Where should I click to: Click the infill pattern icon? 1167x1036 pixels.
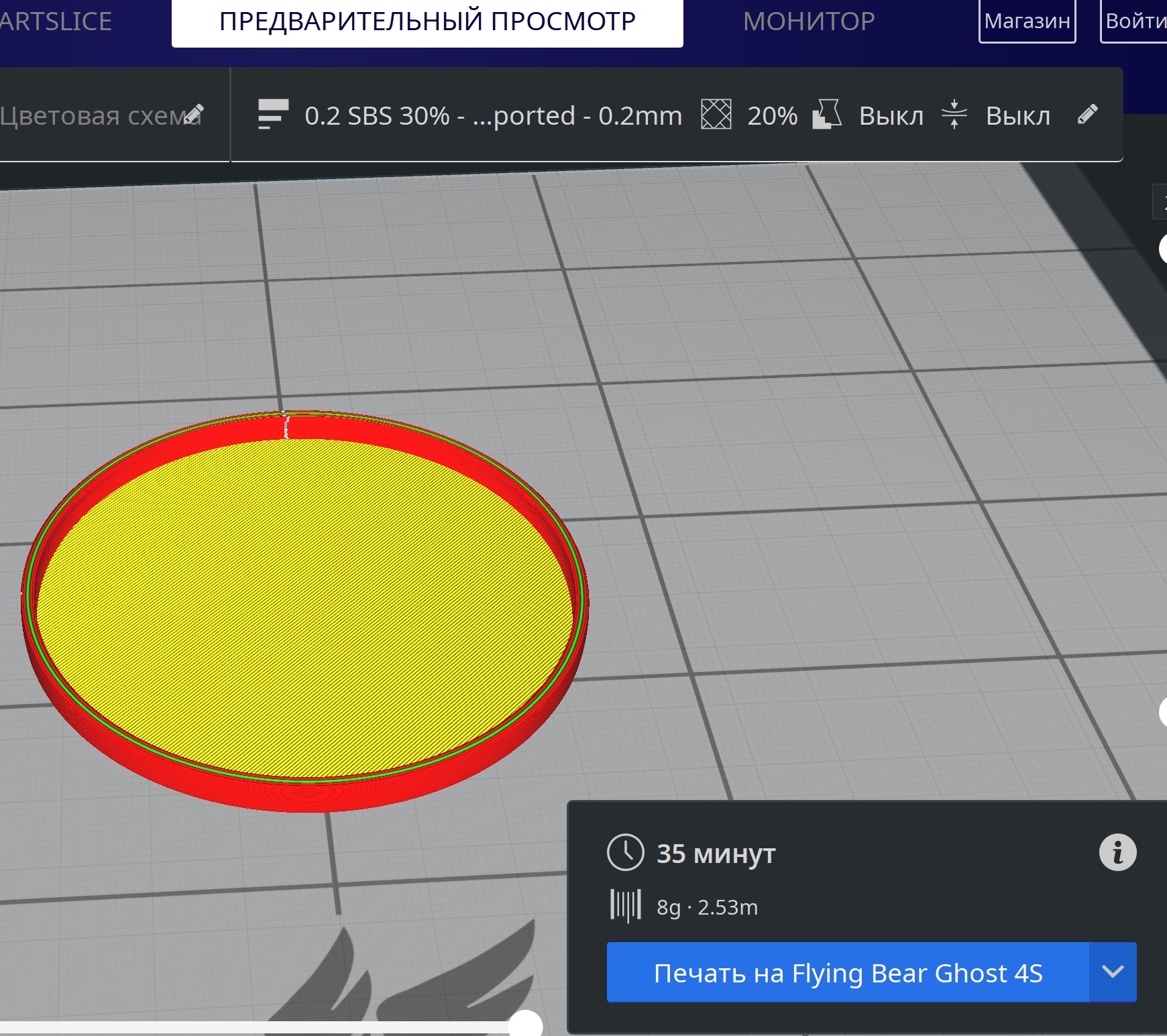click(716, 115)
